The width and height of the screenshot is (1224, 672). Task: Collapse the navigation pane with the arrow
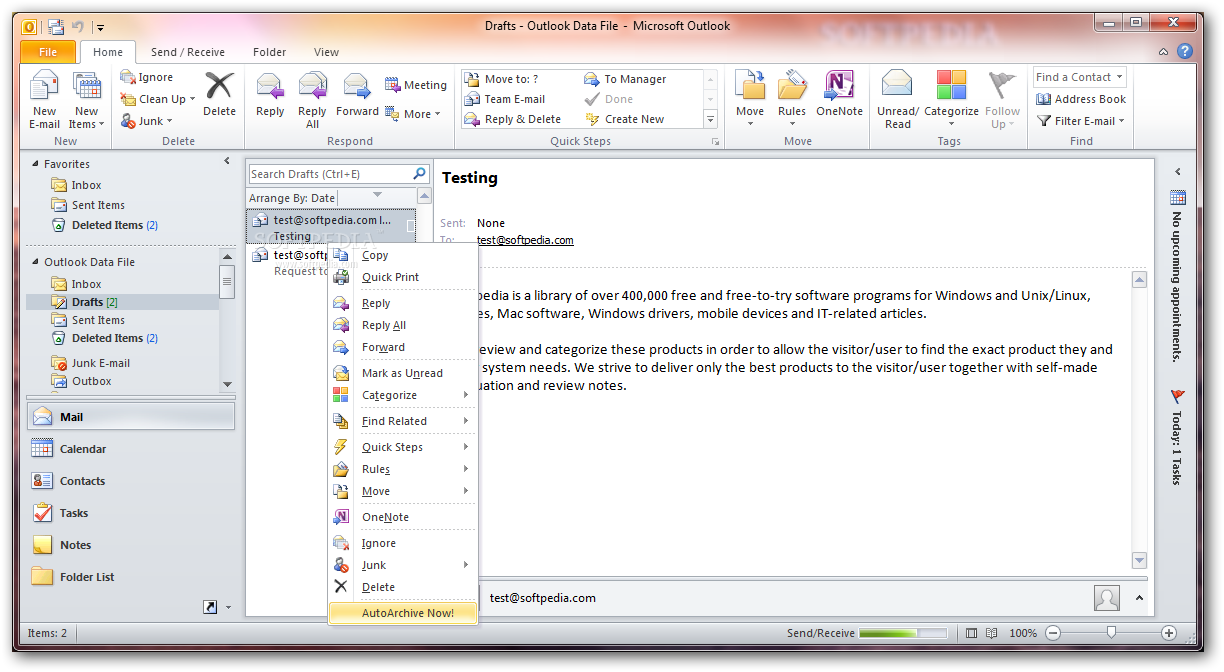pyautogui.click(x=226, y=161)
